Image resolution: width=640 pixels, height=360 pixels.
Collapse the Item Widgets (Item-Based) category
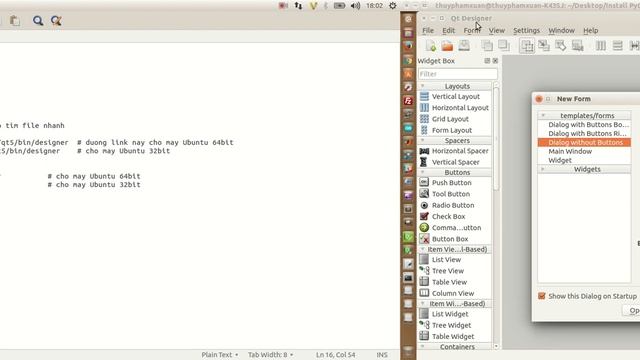(423, 304)
